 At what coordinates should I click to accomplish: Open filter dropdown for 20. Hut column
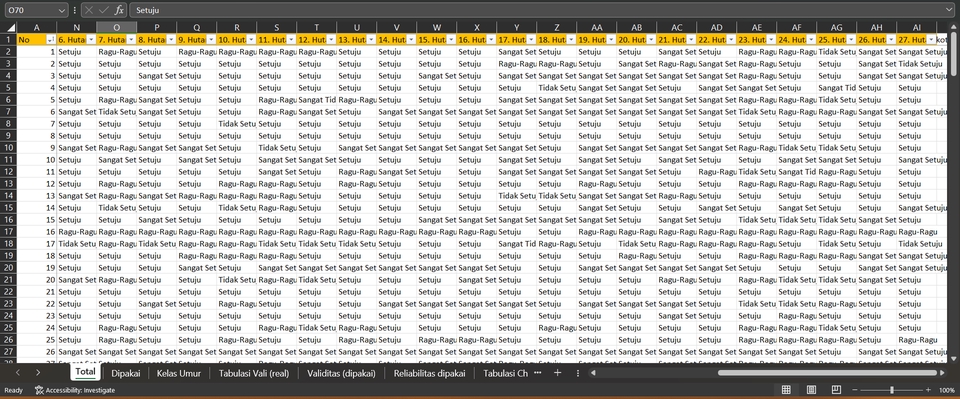(x=651, y=39)
